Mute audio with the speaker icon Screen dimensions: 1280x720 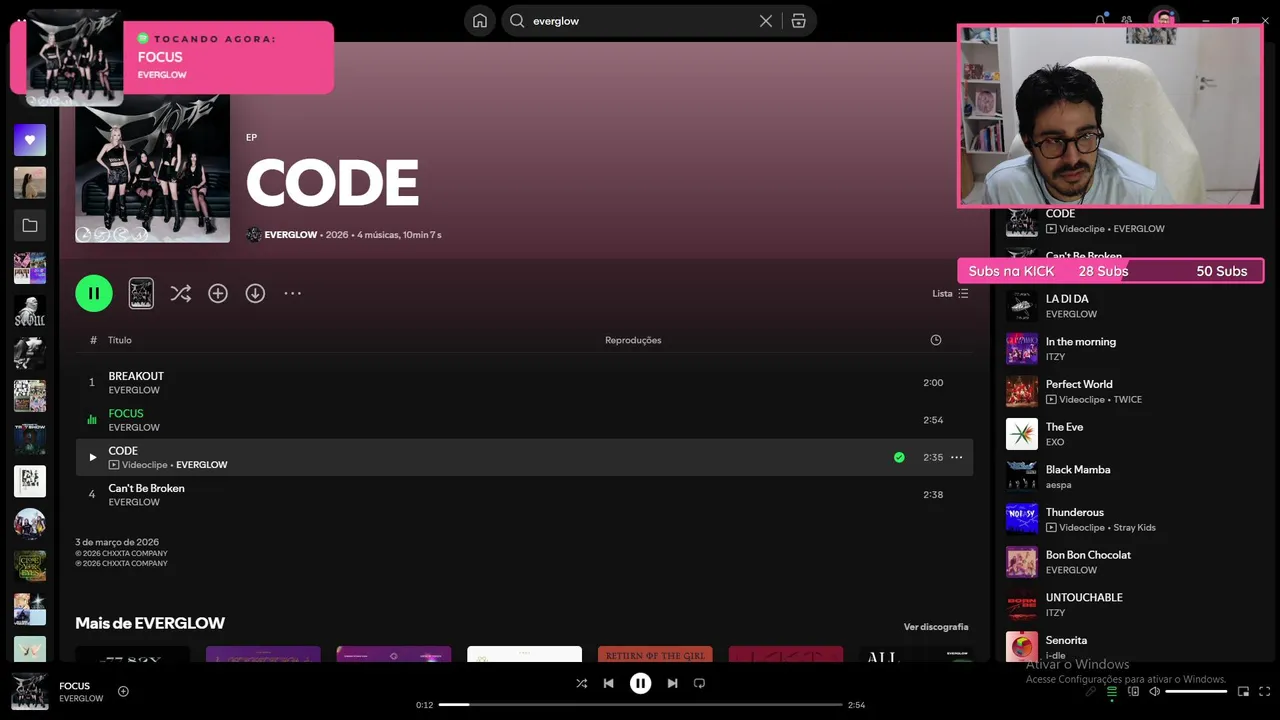[x=1154, y=691]
